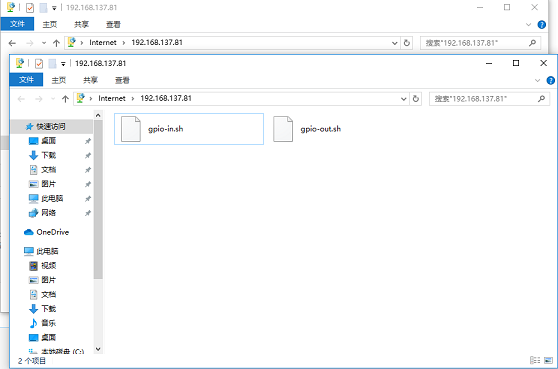
Task: Go back in back window
Action: (x=12, y=43)
